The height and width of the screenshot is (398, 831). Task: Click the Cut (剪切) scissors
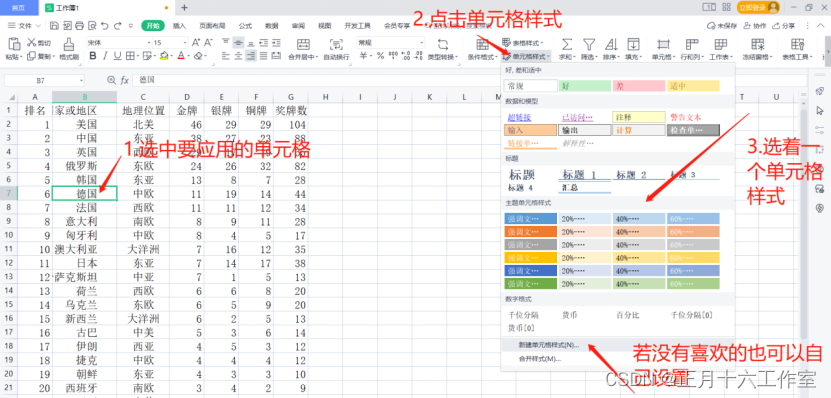(x=32, y=42)
